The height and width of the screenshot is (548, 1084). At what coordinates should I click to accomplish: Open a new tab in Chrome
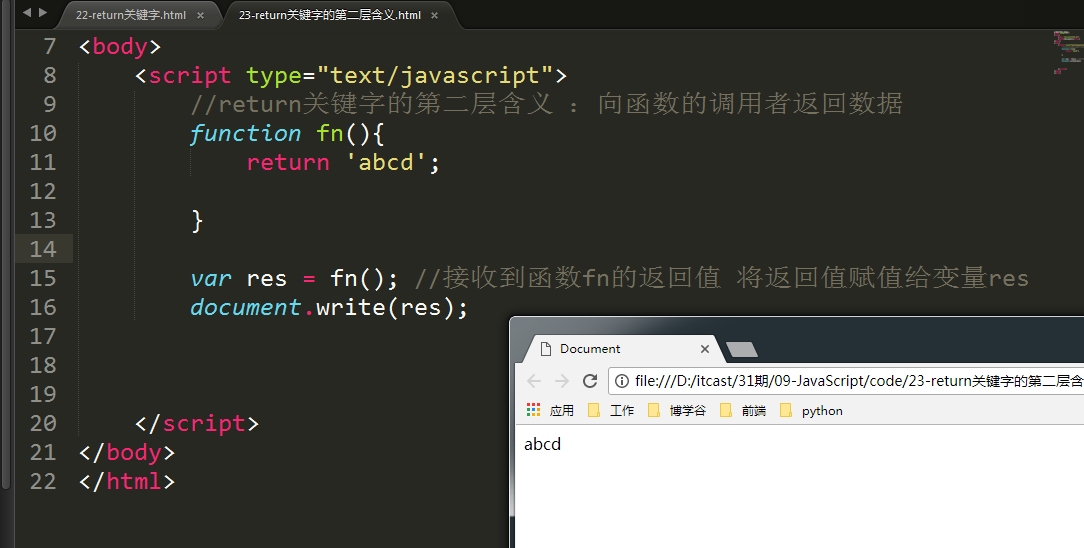742,350
